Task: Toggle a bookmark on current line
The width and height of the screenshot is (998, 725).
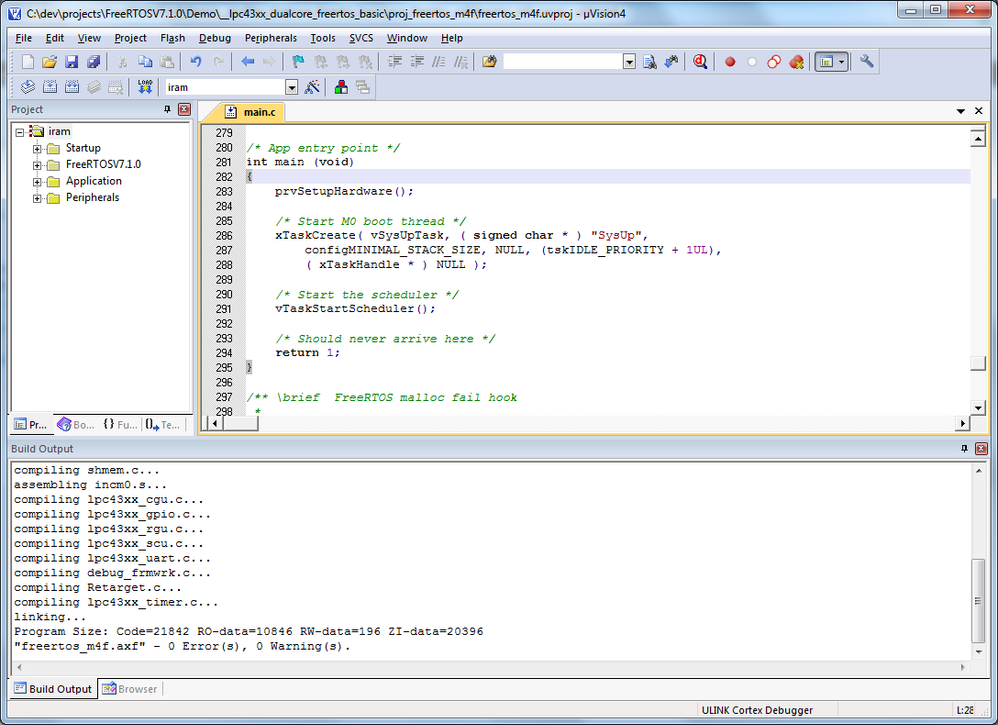Action: [x=296, y=61]
